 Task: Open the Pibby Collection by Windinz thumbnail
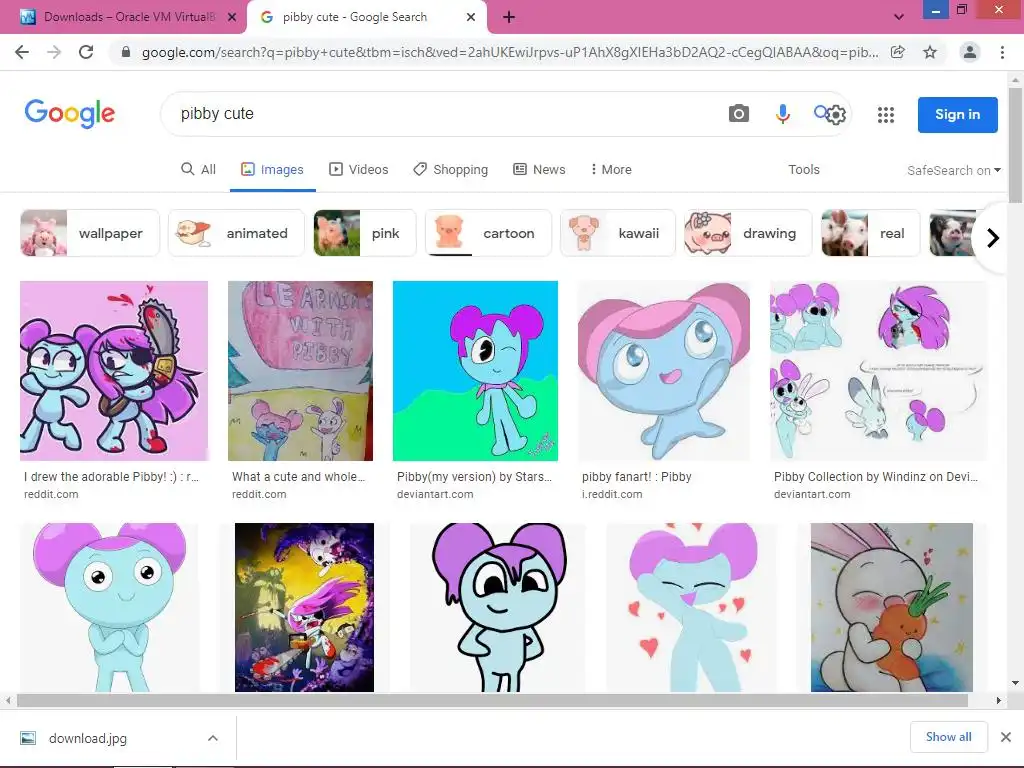879,371
